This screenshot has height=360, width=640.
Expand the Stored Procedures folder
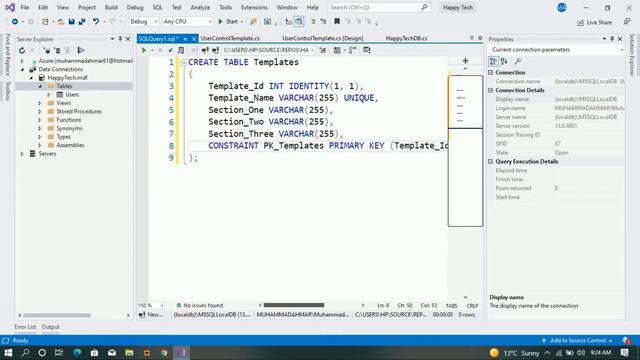pyautogui.click(x=40, y=111)
